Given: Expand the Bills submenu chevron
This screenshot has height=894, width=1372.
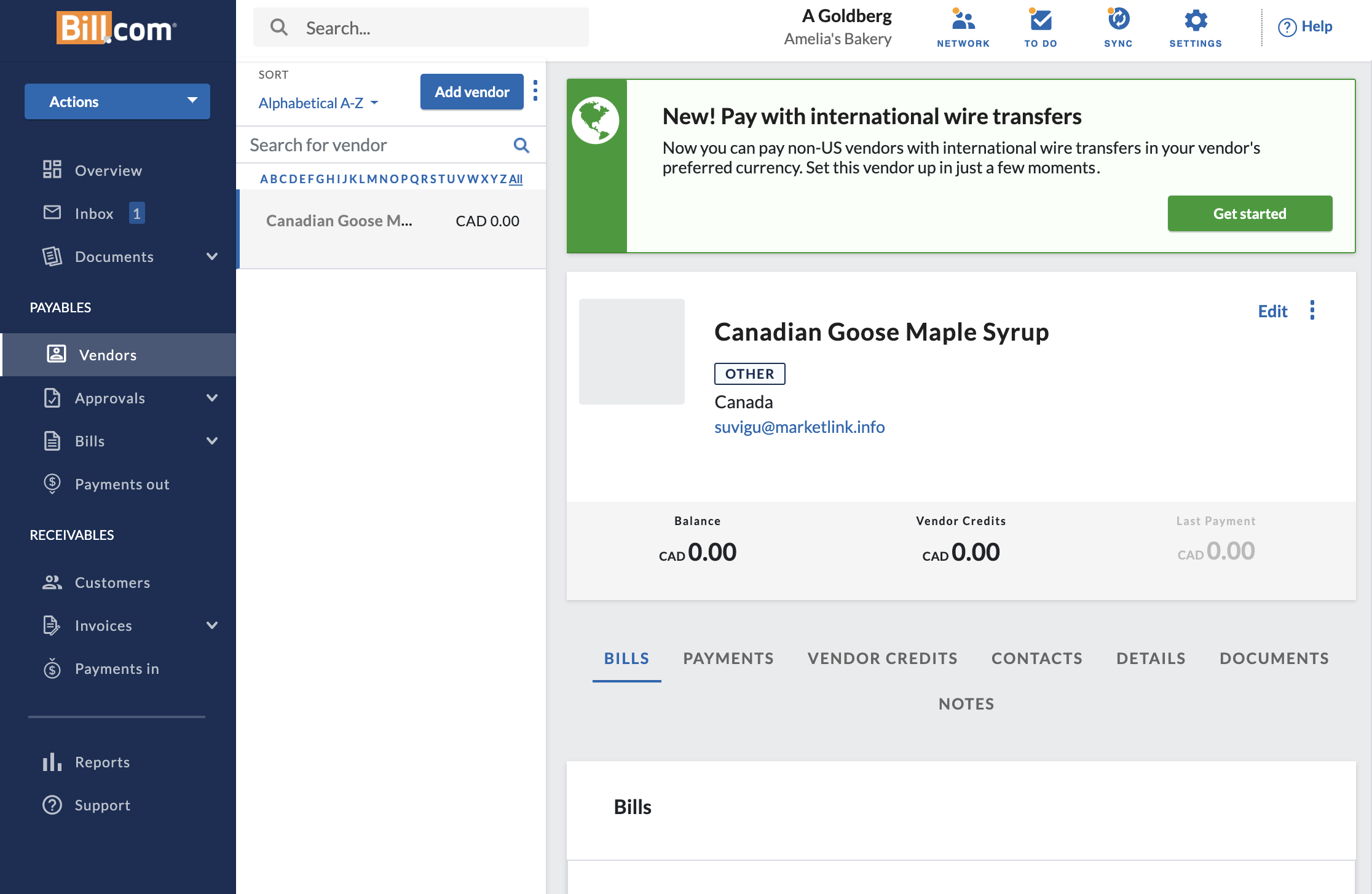Looking at the screenshot, I should pos(212,441).
